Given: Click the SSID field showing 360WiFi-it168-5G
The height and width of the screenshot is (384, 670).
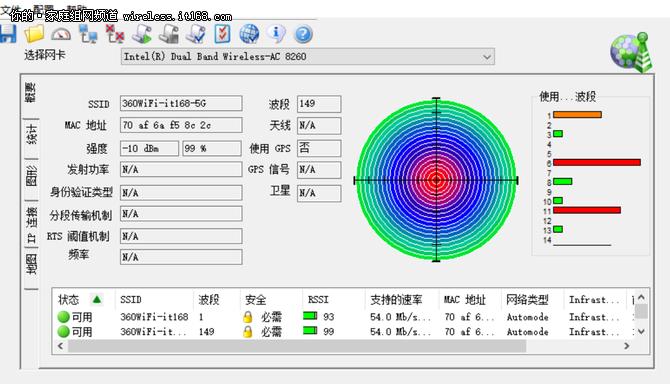Looking at the screenshot, I should (181, 103).
